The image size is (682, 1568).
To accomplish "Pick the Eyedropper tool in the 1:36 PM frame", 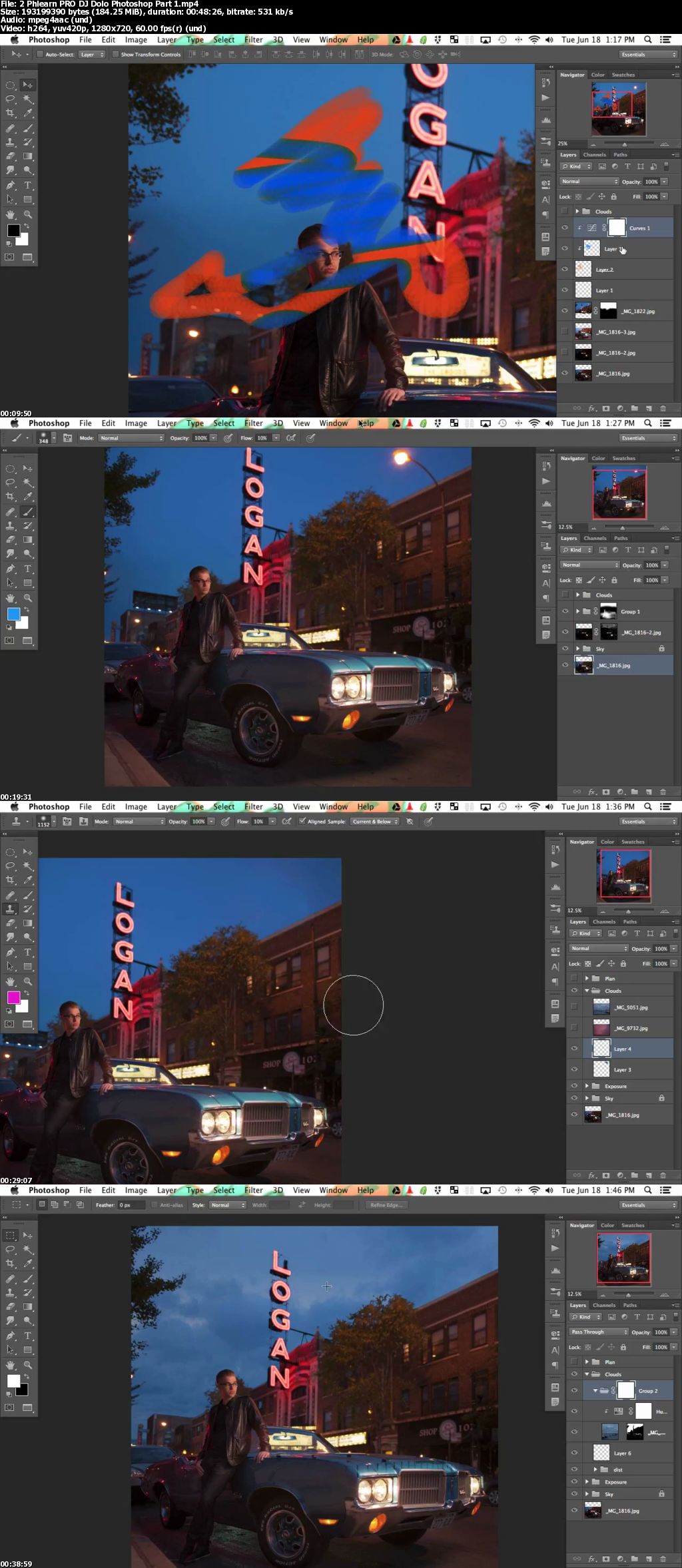I will [28, 880].
